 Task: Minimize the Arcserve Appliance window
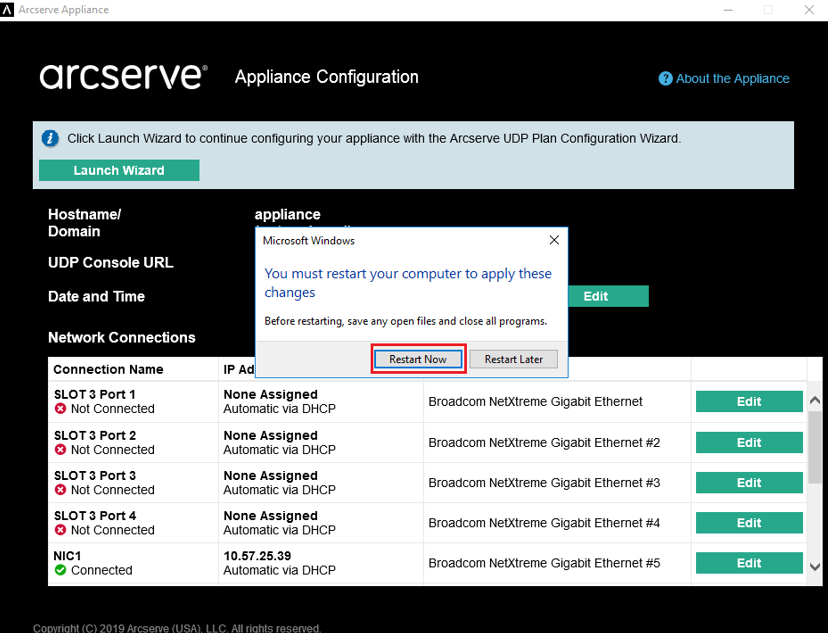tap(728, 10)
